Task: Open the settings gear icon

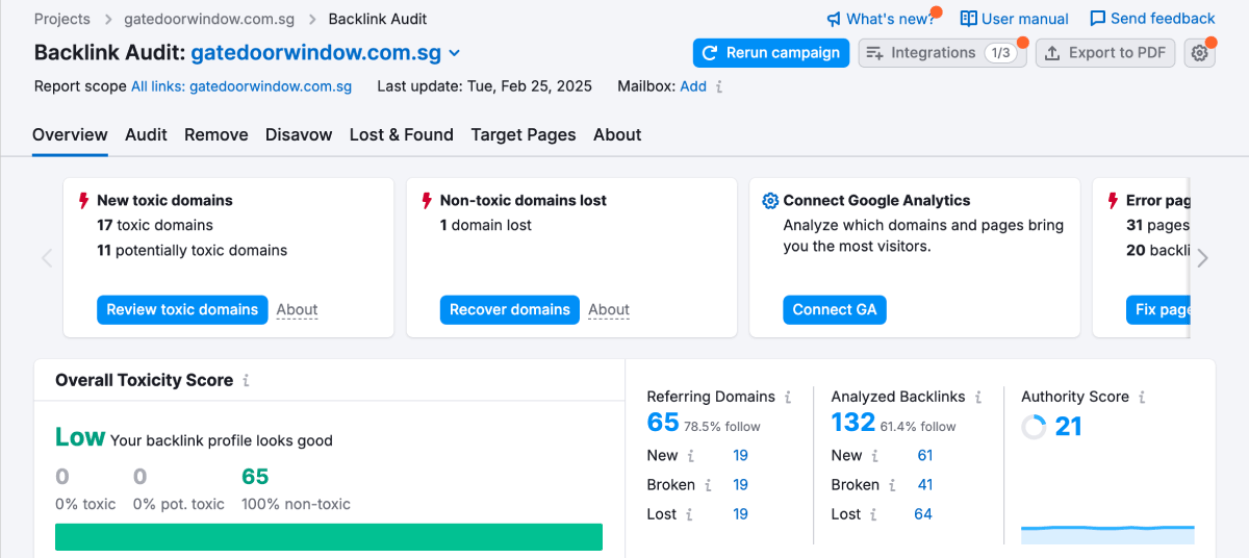Action: click(x=1199, y=53)
